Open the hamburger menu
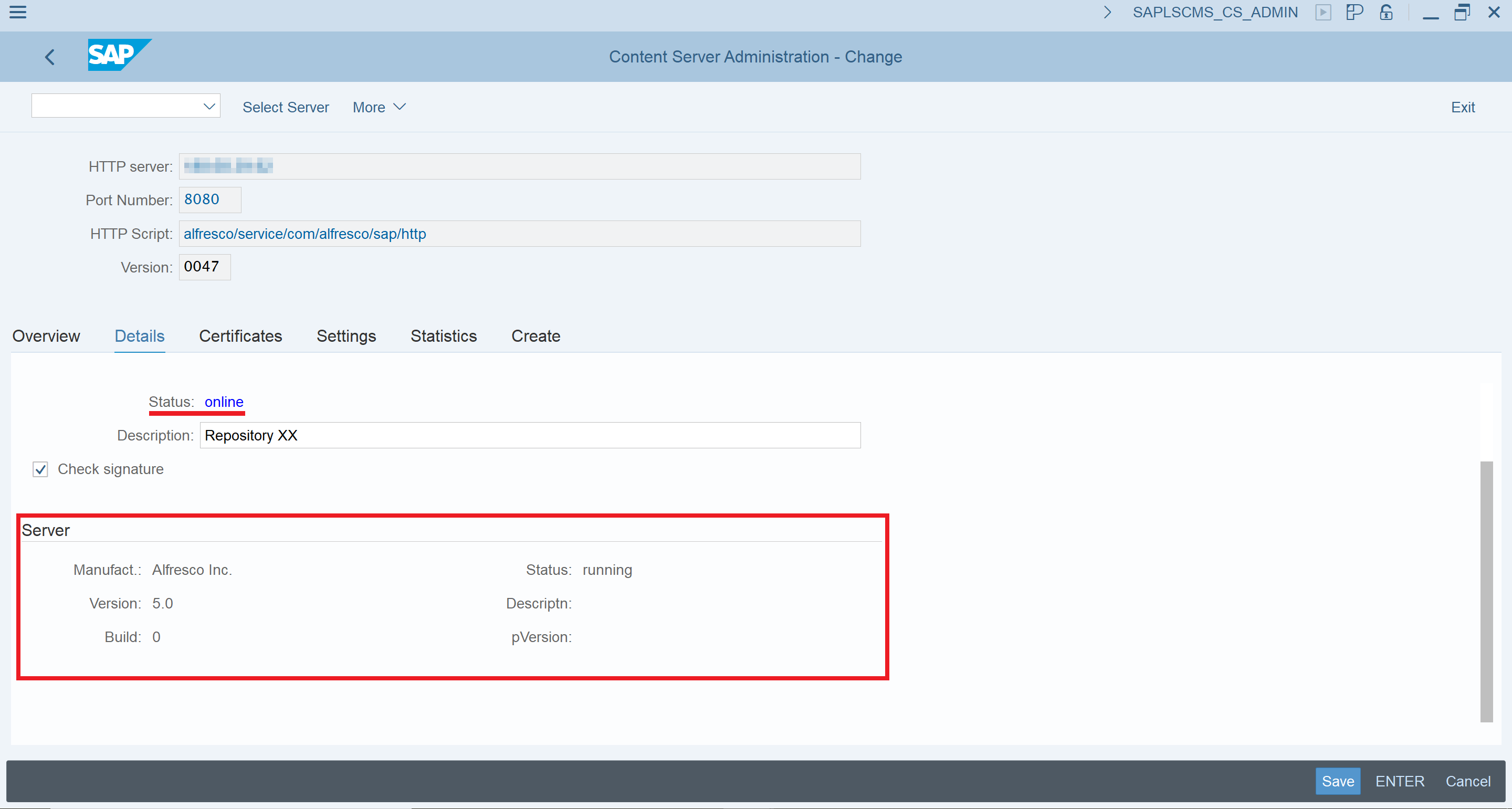Viewport: 1512px width, 809px height. pos(18,12)
